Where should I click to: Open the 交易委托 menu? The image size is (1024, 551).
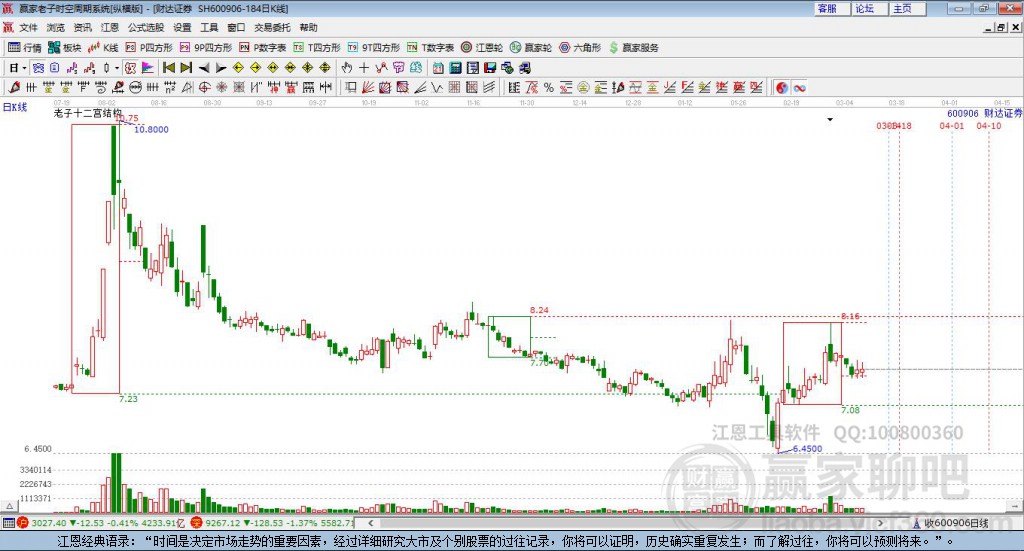[x=272, y=27]
